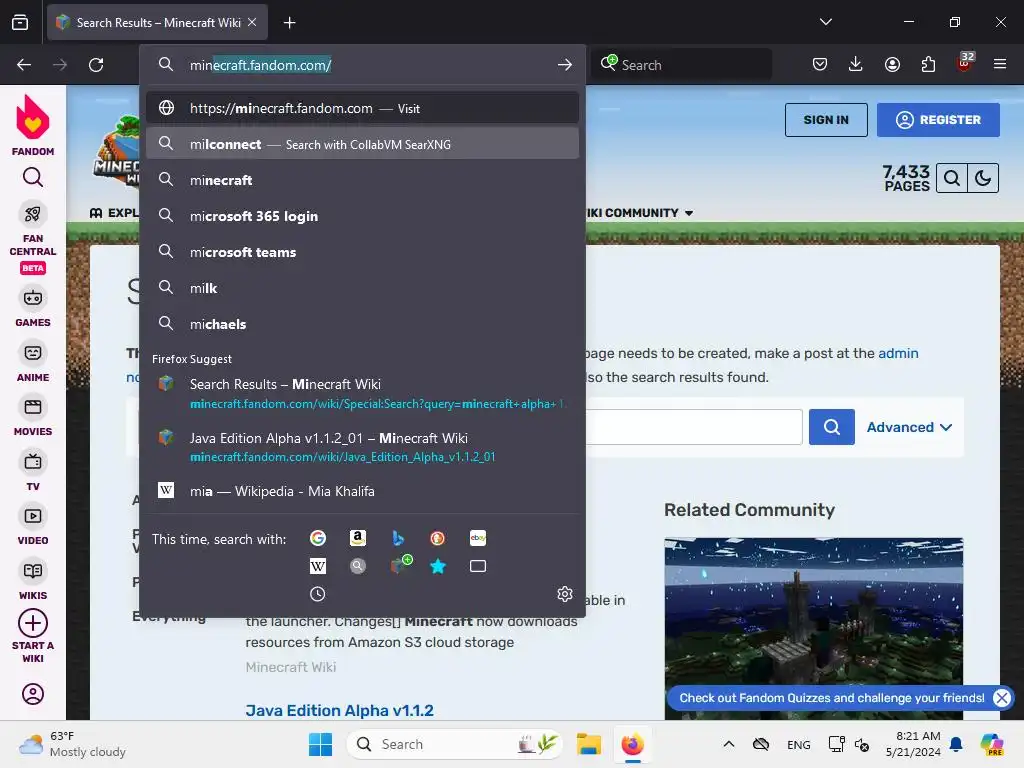Open a new browser tab
The image size is (1024, 768).
[289, 23]
